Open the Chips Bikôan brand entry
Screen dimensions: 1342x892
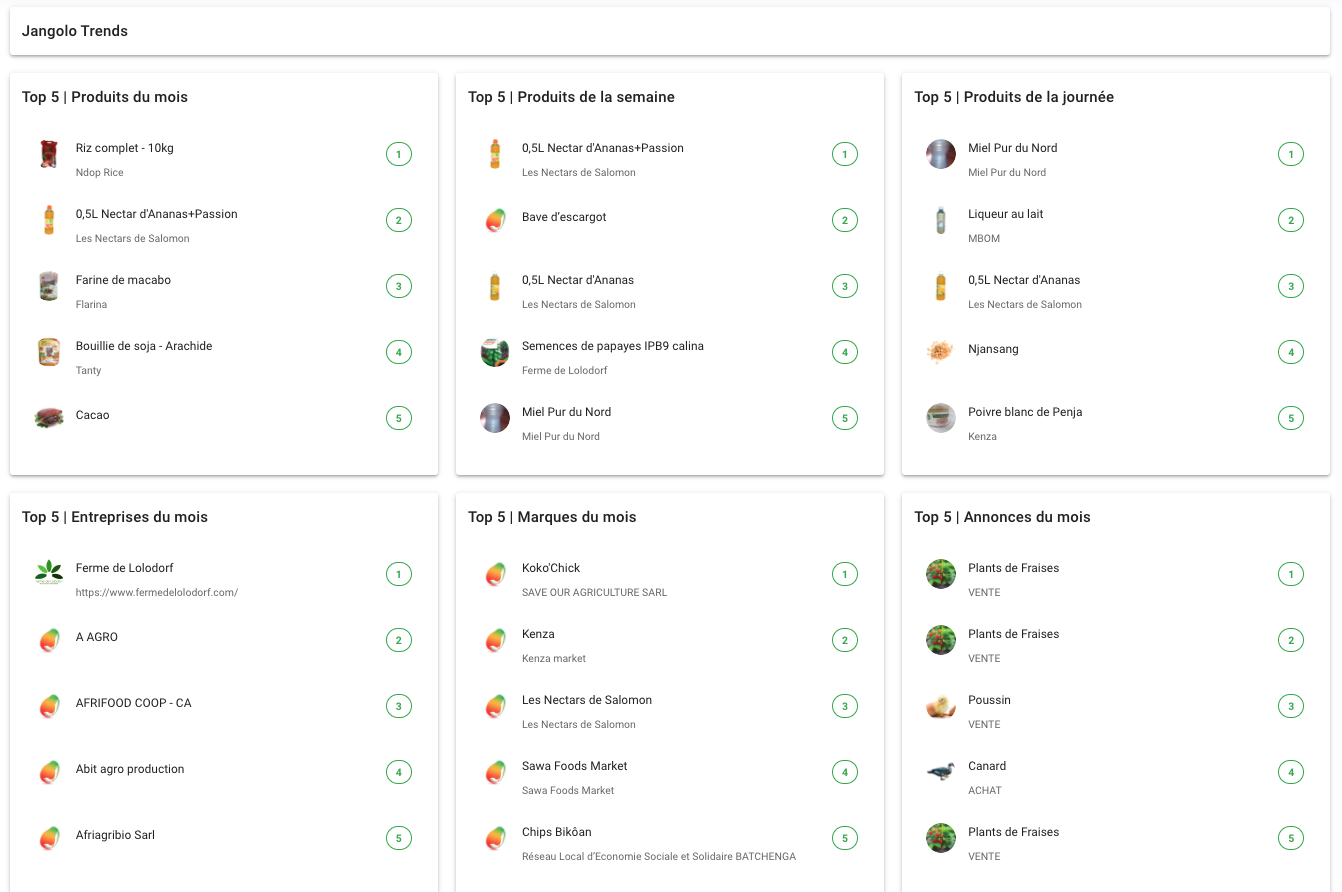(x=557, y=832)
